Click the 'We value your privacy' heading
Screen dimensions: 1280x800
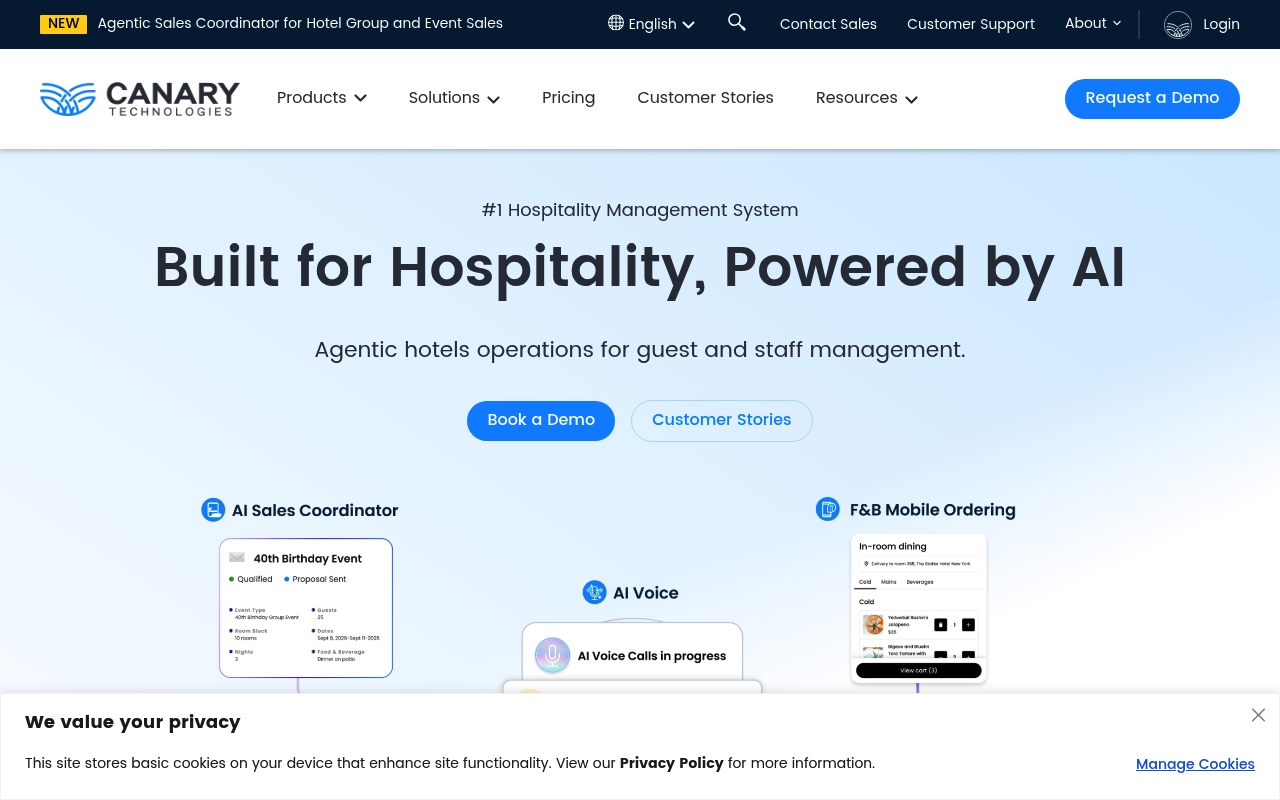(133, 722)
